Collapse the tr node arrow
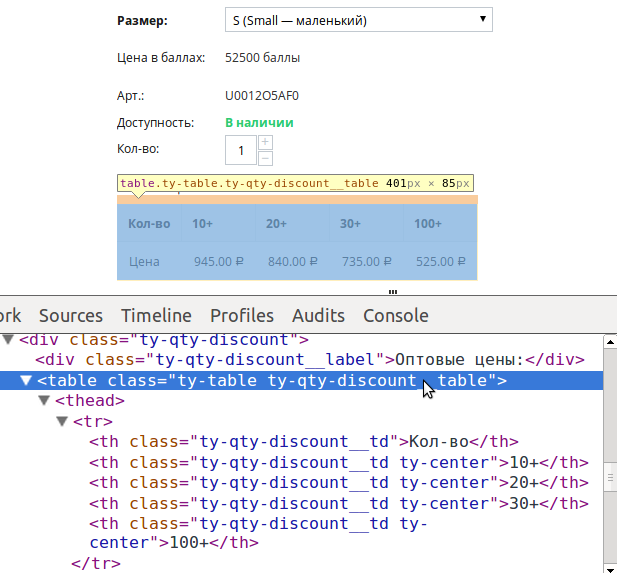 click(x=62, y=422)
